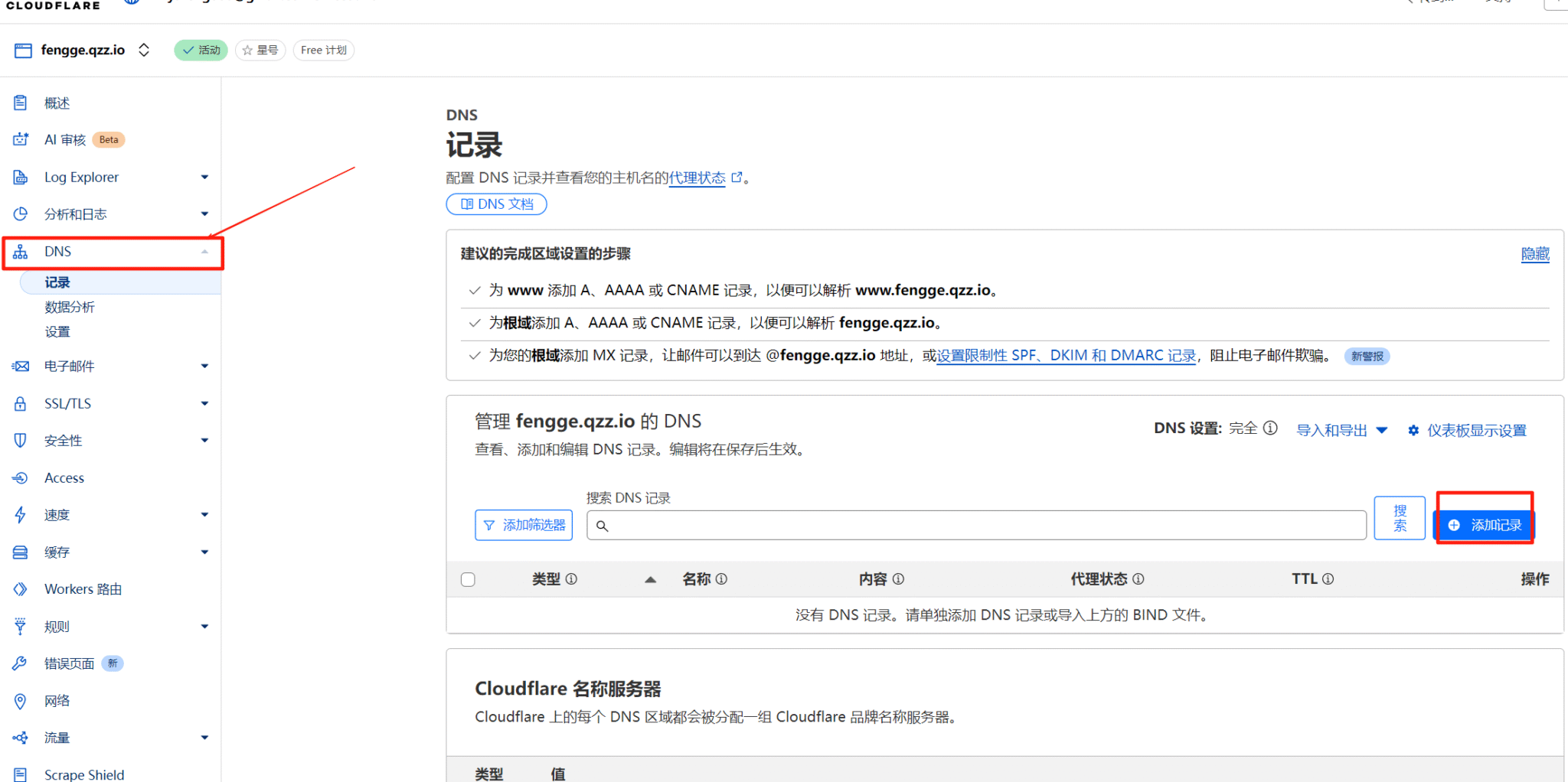The width and height of the screenshot is (1568, 782).
Task: Toggle sort order on 类型 column
Action: coord(650,579)
